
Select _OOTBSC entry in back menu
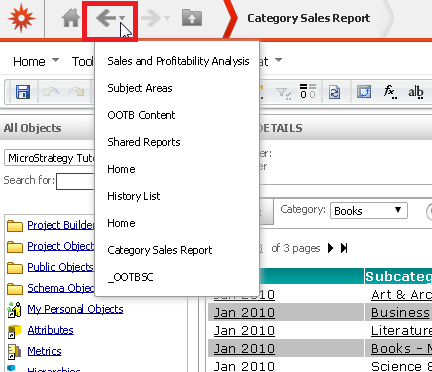pyautogui.click(x=130, y=277)
